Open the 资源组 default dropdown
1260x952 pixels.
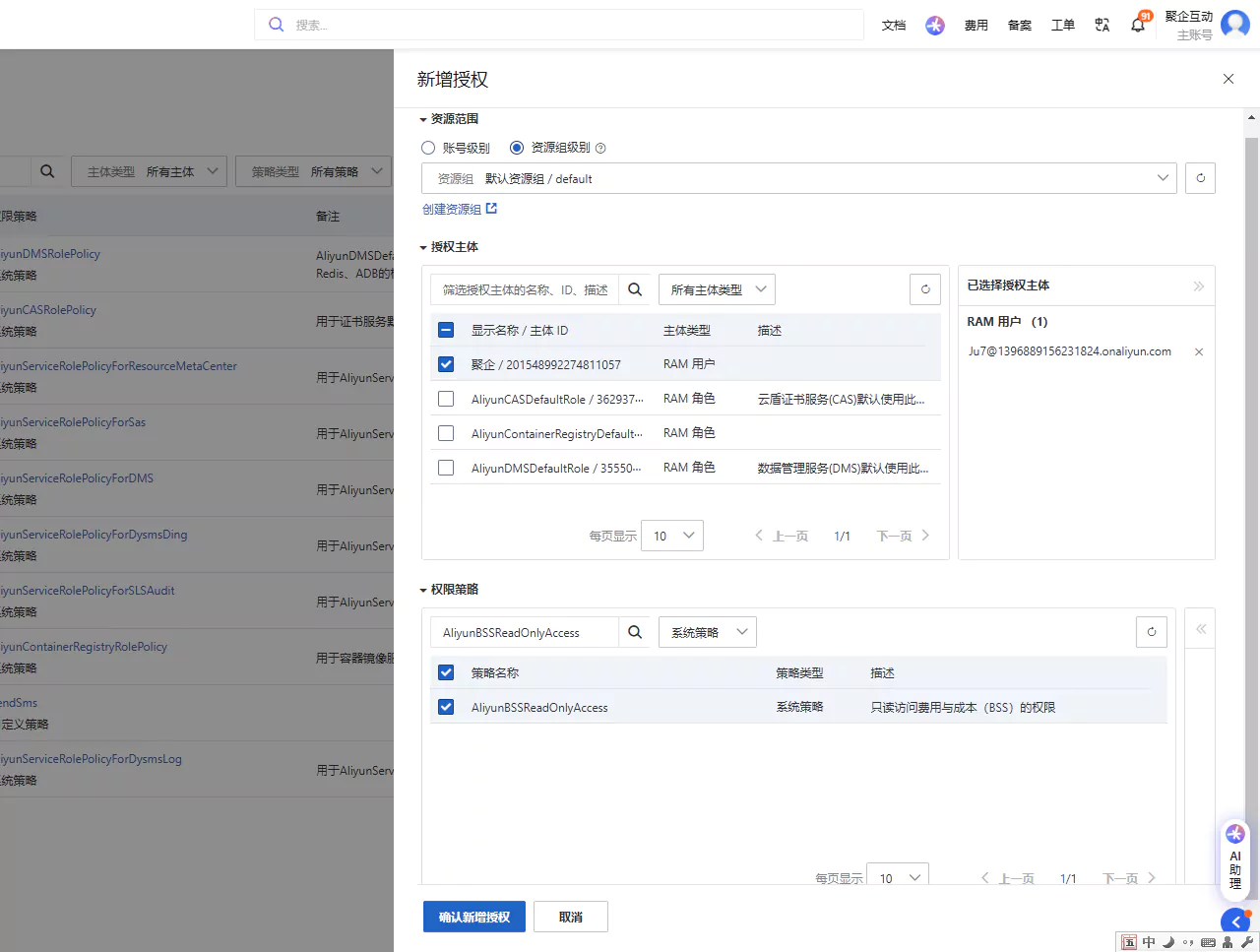tap(799, 178)
